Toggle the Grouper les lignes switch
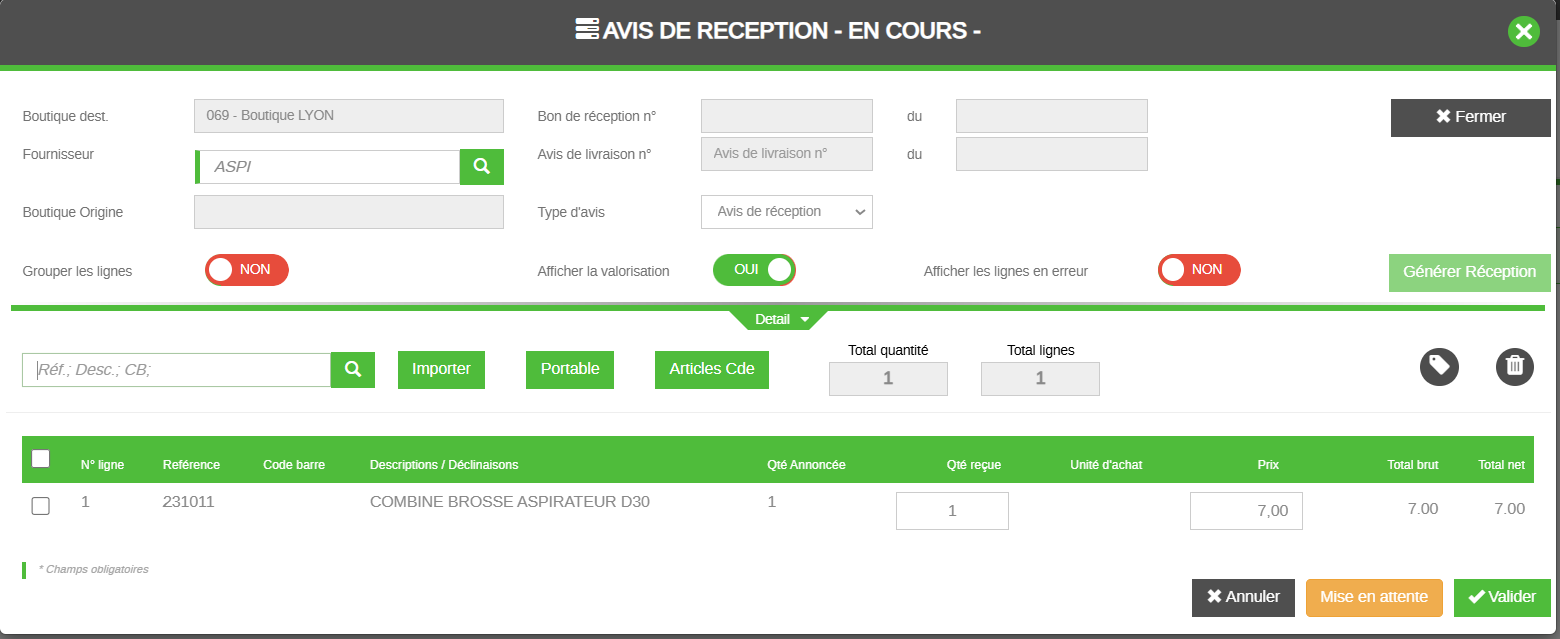The image size is (1560, 639). point(247,270)
